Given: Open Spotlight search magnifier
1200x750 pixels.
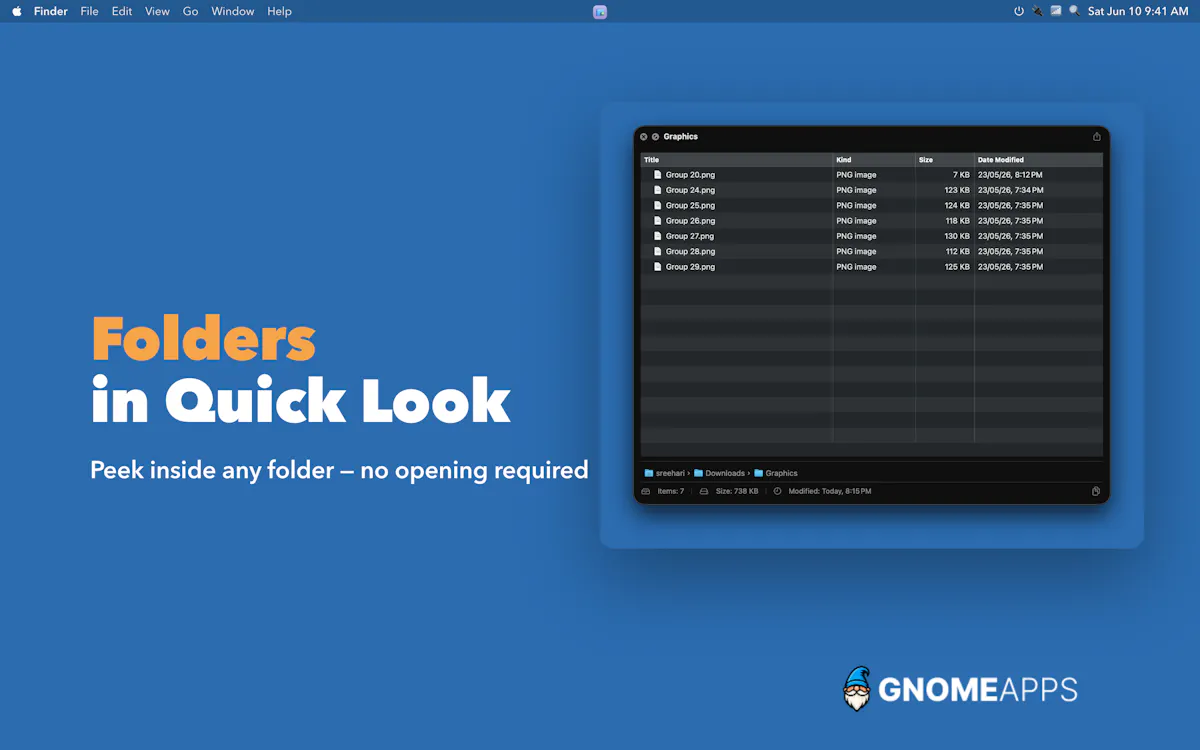Looking at the screenshot, I should click(x=1074, y=11).
